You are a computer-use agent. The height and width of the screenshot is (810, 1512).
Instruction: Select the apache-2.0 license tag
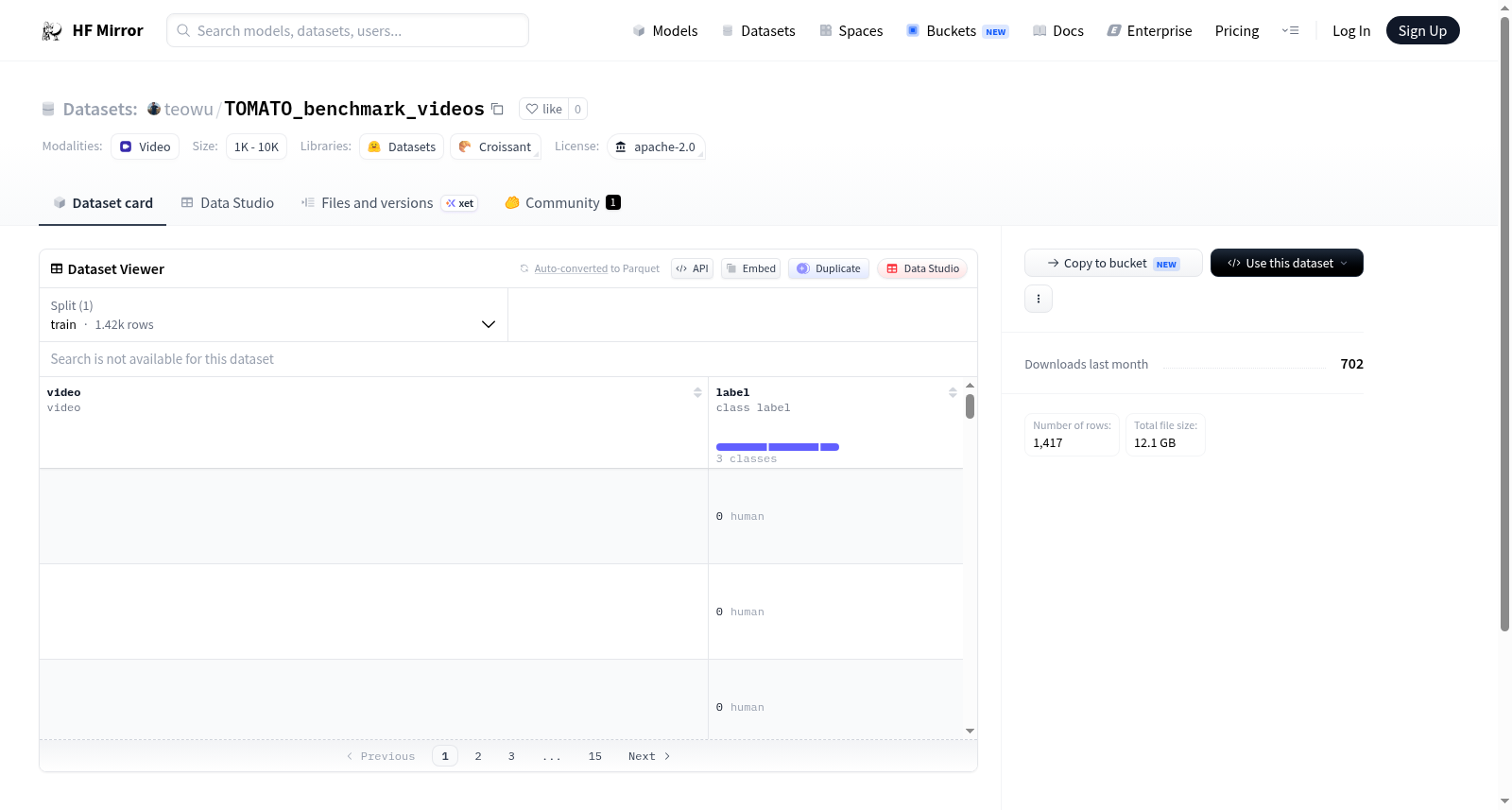tap(656, 146)
